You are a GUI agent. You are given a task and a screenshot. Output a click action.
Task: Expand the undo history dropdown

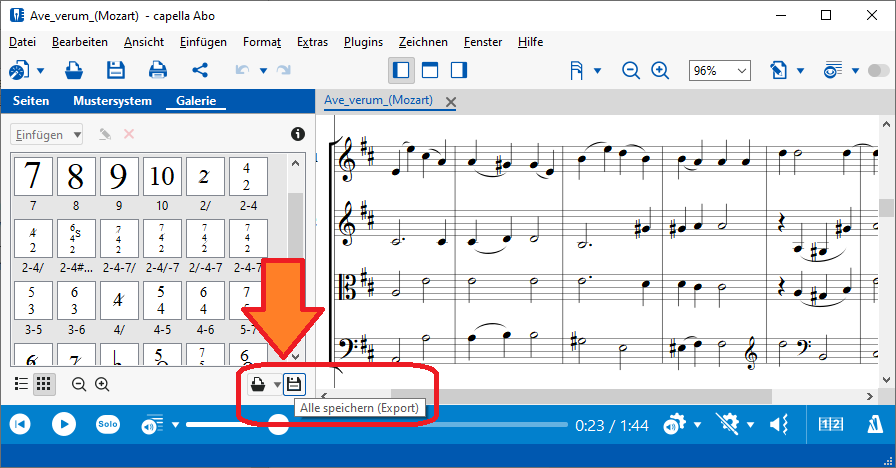pyautogui.click(x=263, y=71)
